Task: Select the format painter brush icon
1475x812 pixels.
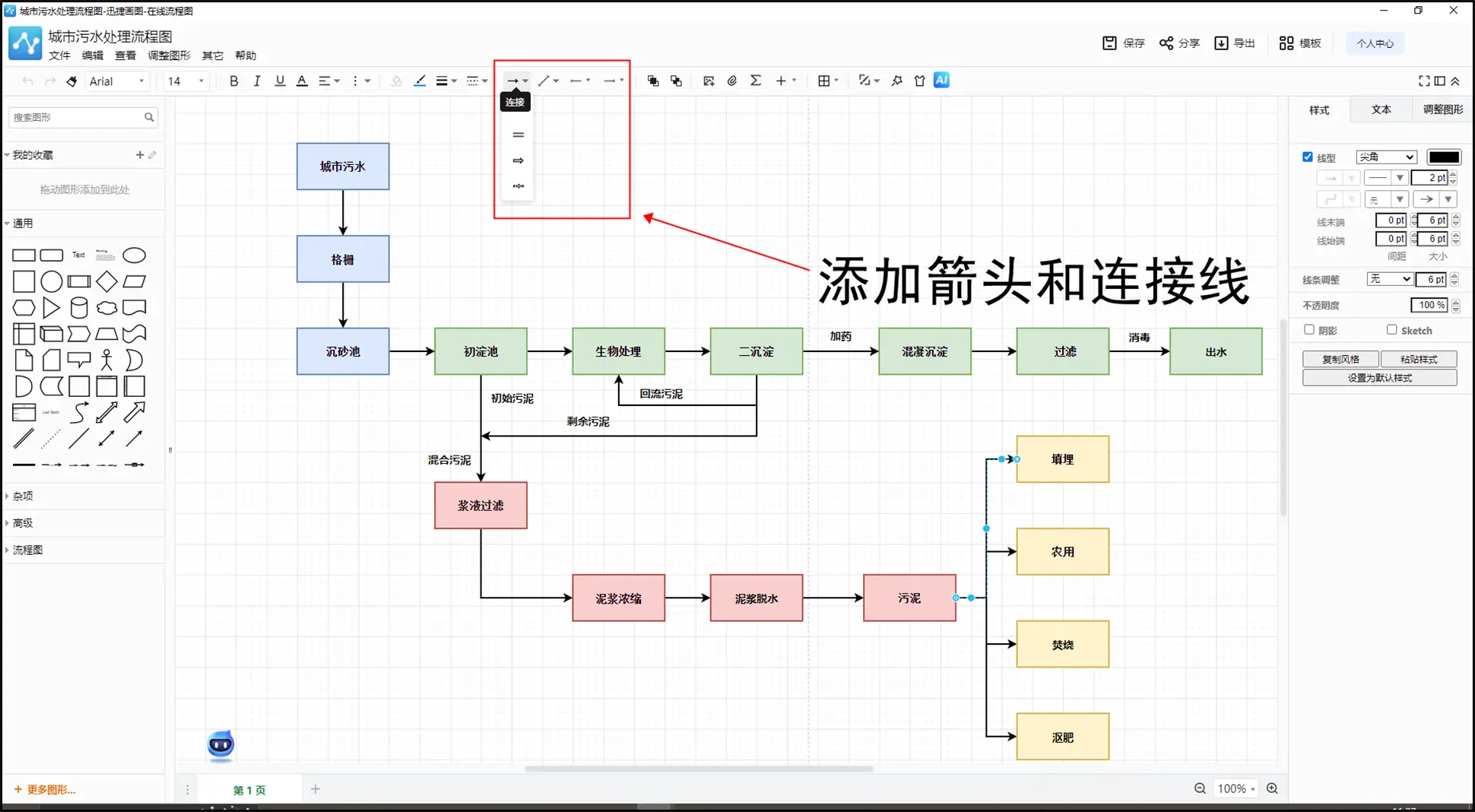Action: click(71, 81)
